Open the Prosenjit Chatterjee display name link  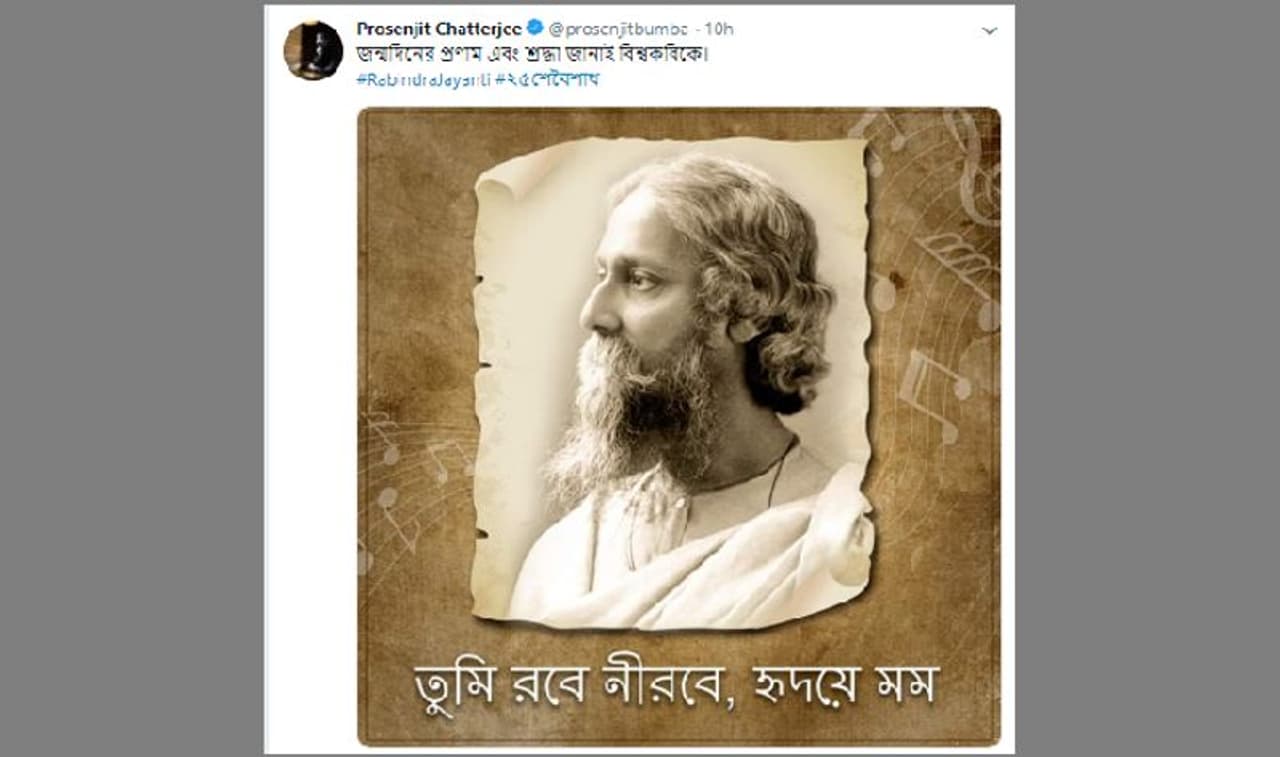click(440, 29)
